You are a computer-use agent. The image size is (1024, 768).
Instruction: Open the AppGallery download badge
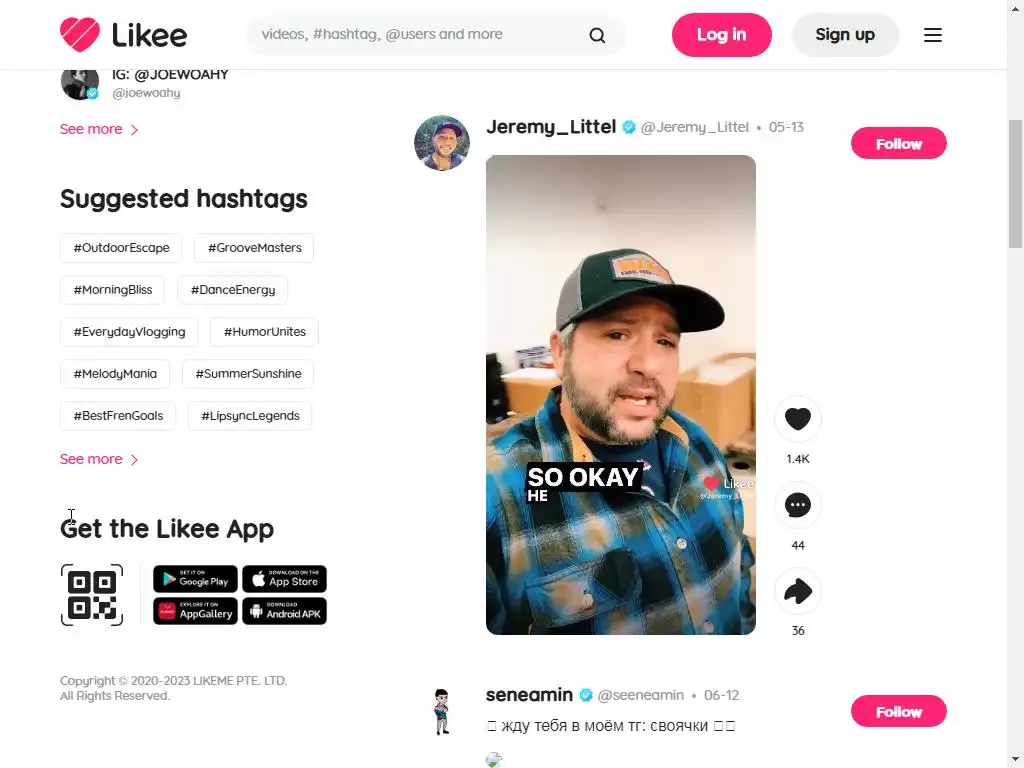pos(195,611)
